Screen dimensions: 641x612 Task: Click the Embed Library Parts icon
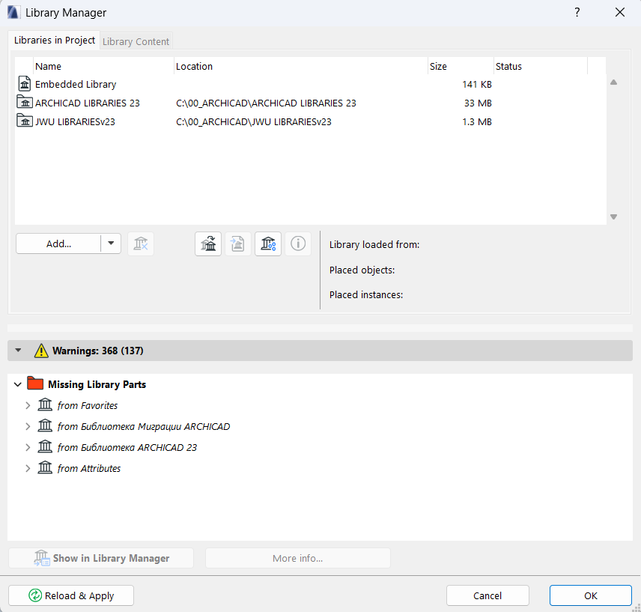coord(238,244)
